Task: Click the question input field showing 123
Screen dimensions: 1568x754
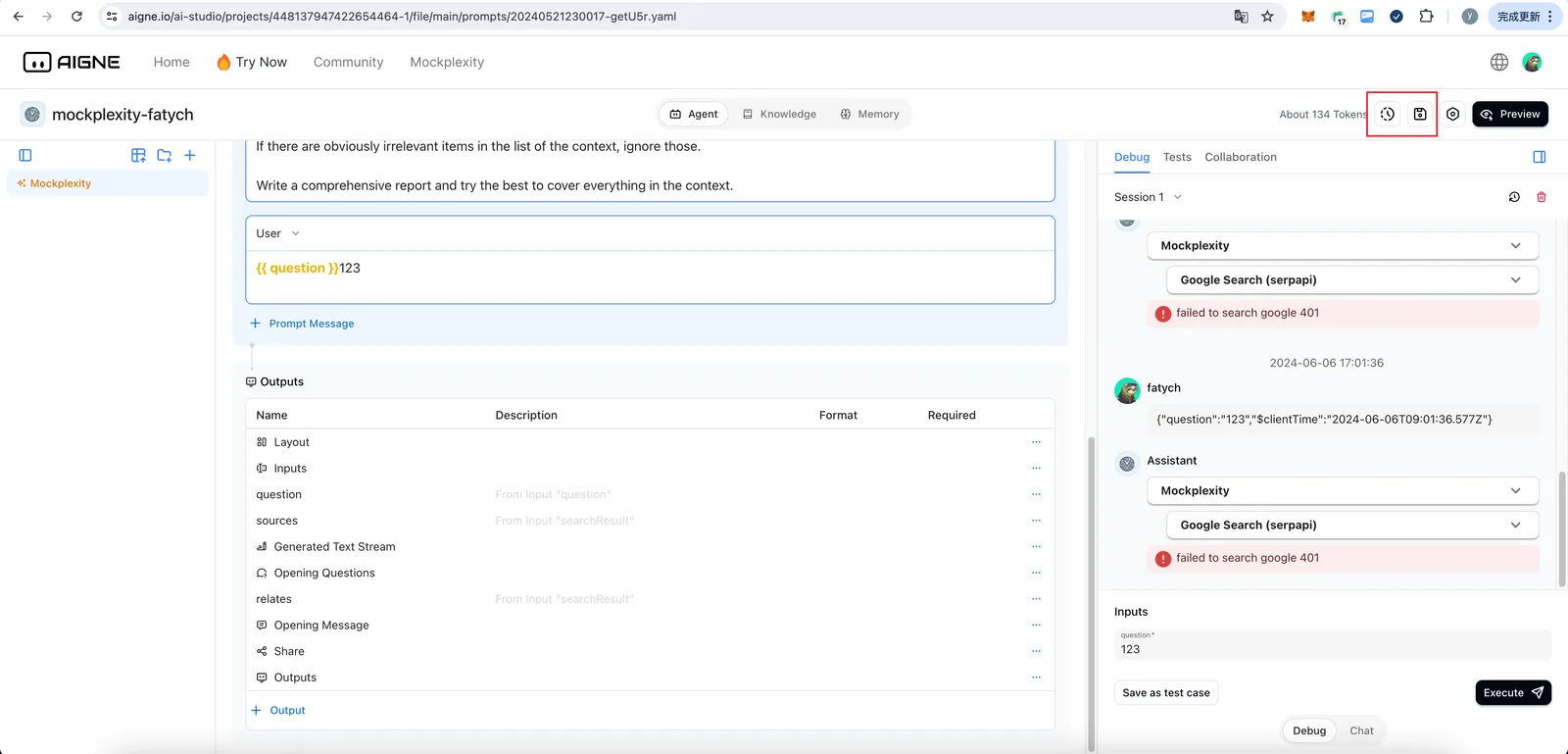Action: pyautogui.click(x=1333, y=645)
